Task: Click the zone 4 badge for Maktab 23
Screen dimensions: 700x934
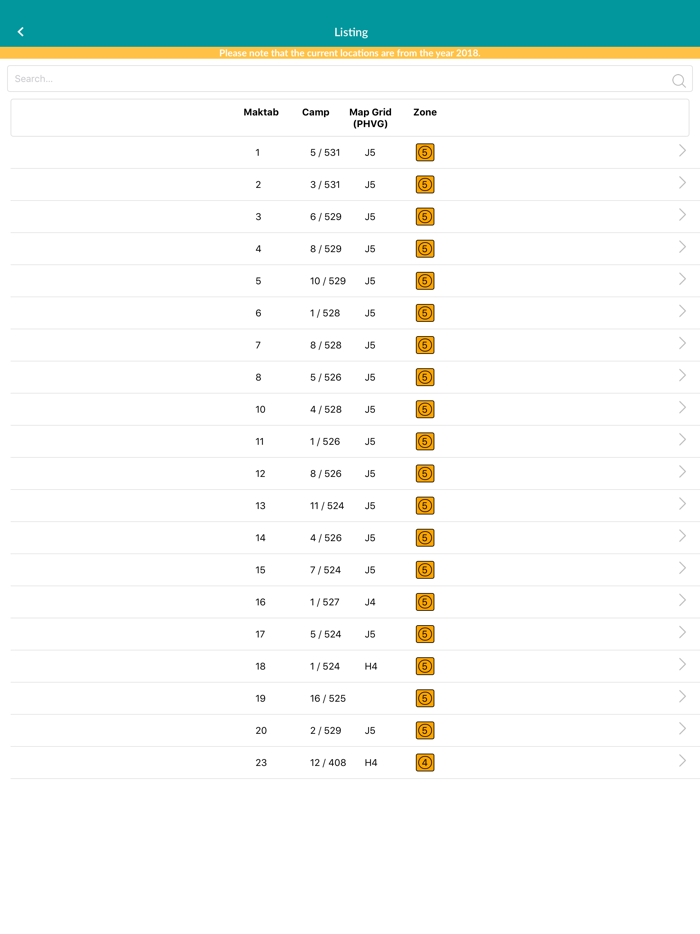Action: 425,762
